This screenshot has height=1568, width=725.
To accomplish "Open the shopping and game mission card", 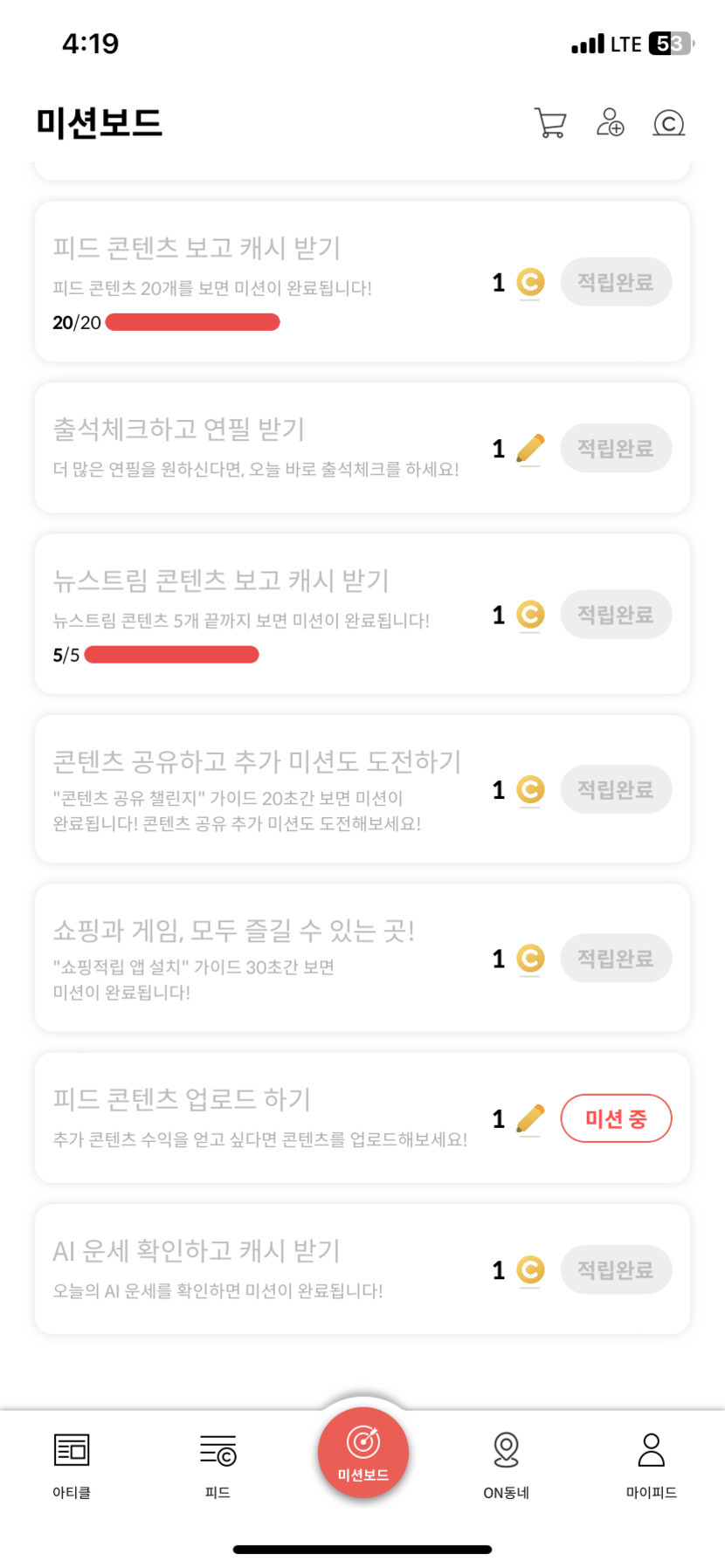I will click(x=262, y=958).
